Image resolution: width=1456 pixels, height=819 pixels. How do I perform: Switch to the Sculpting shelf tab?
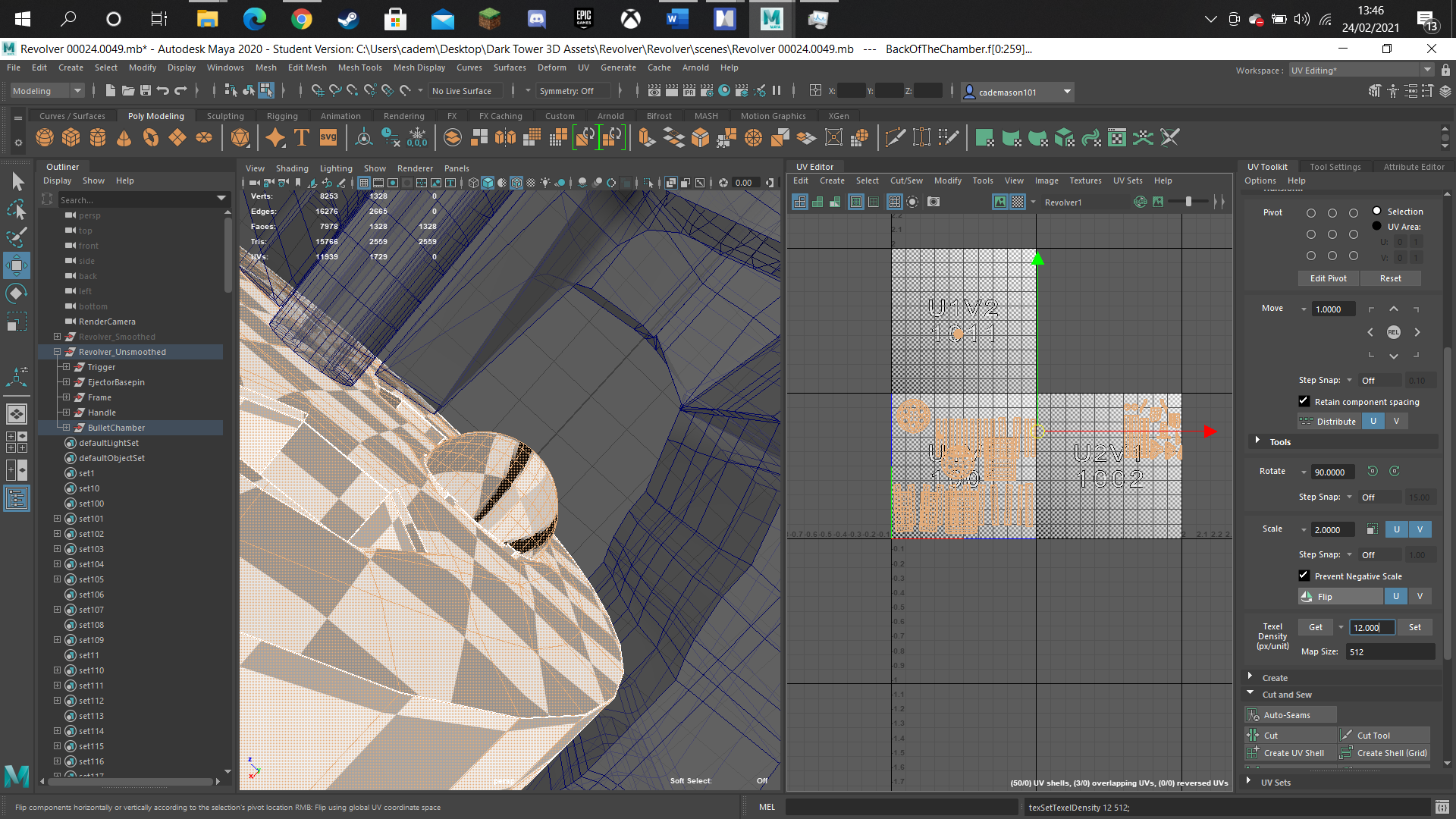225,116
